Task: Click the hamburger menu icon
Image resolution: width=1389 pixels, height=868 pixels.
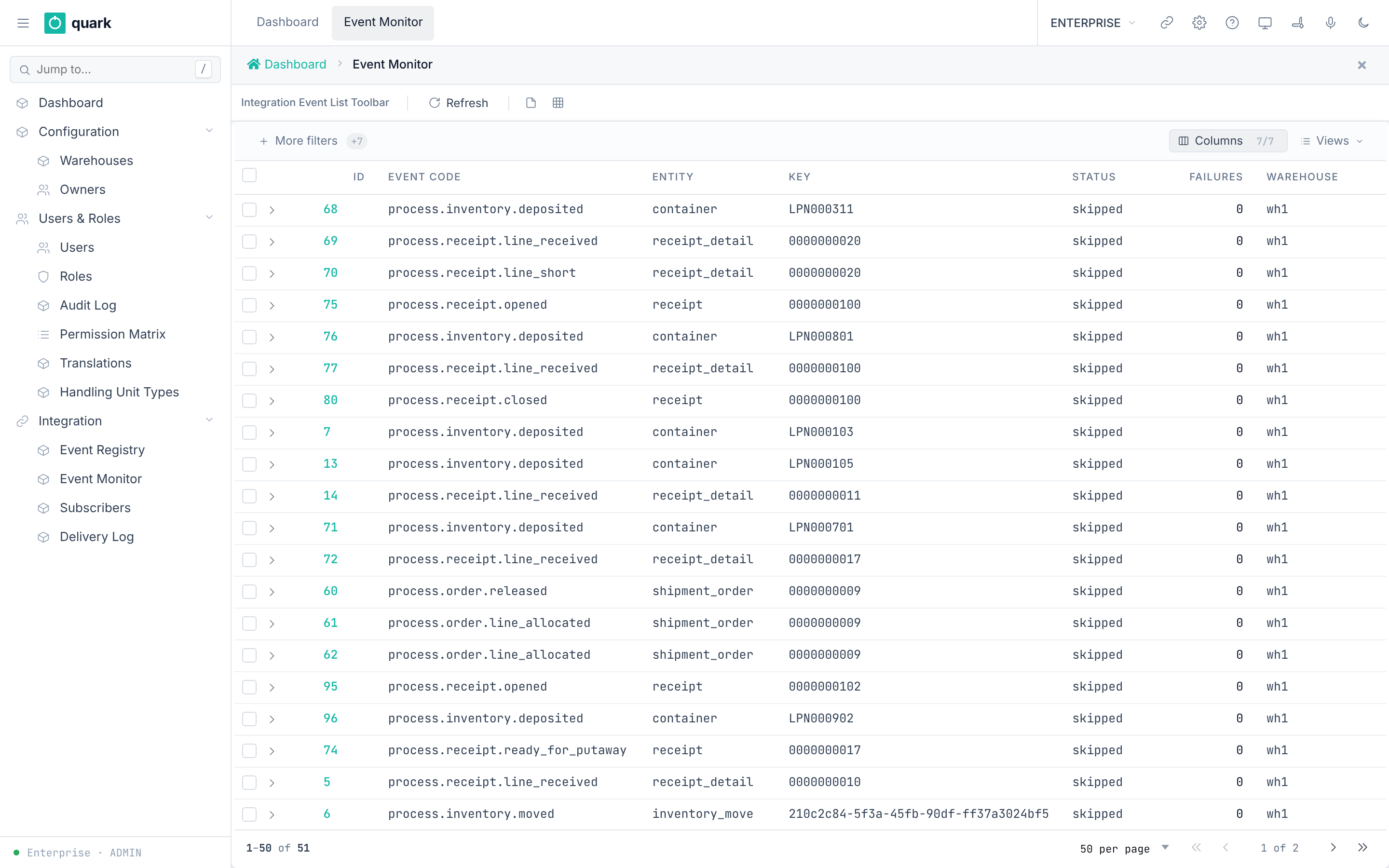Action: click(x=23, y=23)
